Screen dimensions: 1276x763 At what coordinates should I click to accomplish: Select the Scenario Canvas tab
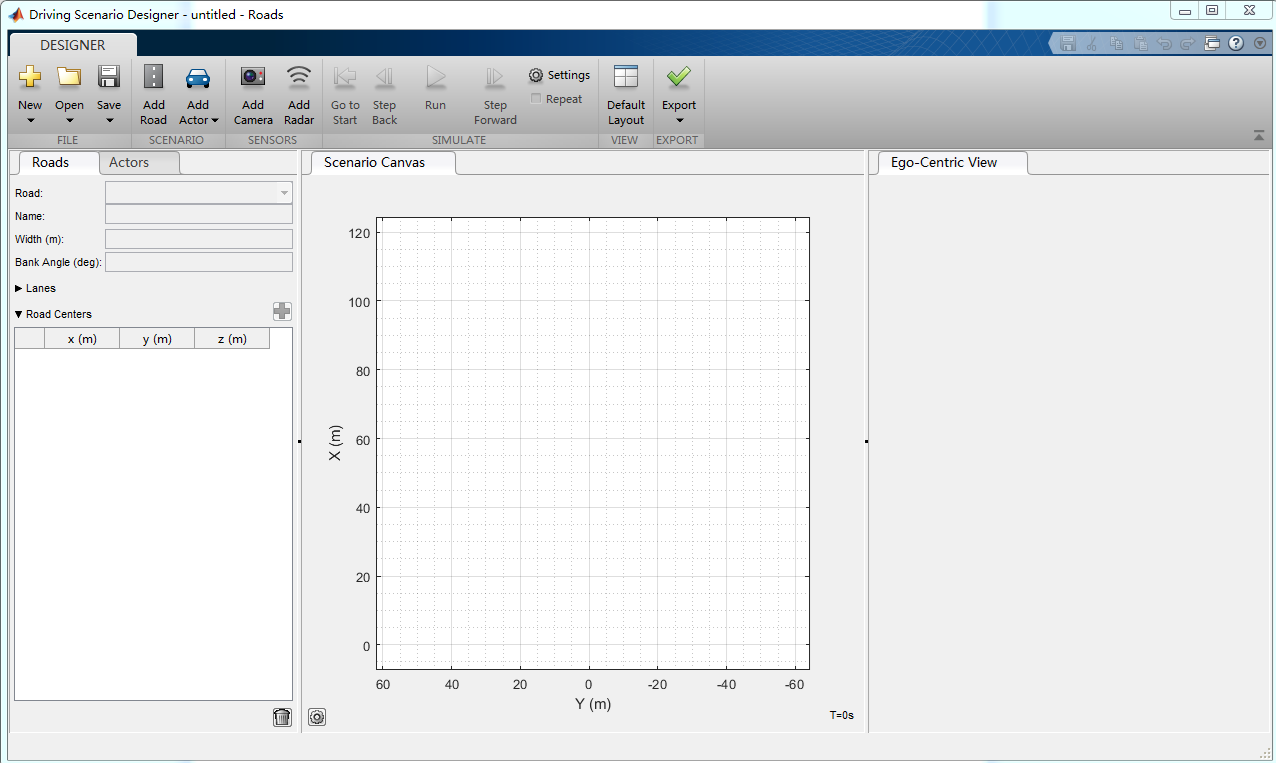pyautogui.click(x=375, y=162)
